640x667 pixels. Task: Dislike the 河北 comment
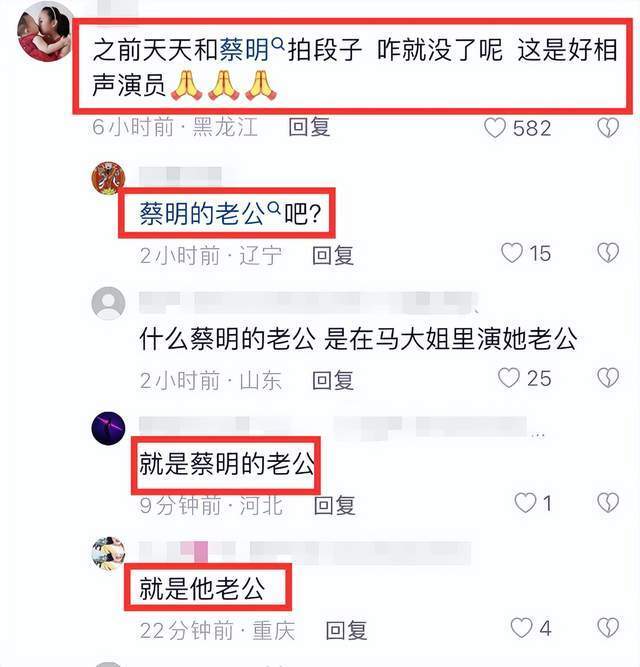coord(608,503)
